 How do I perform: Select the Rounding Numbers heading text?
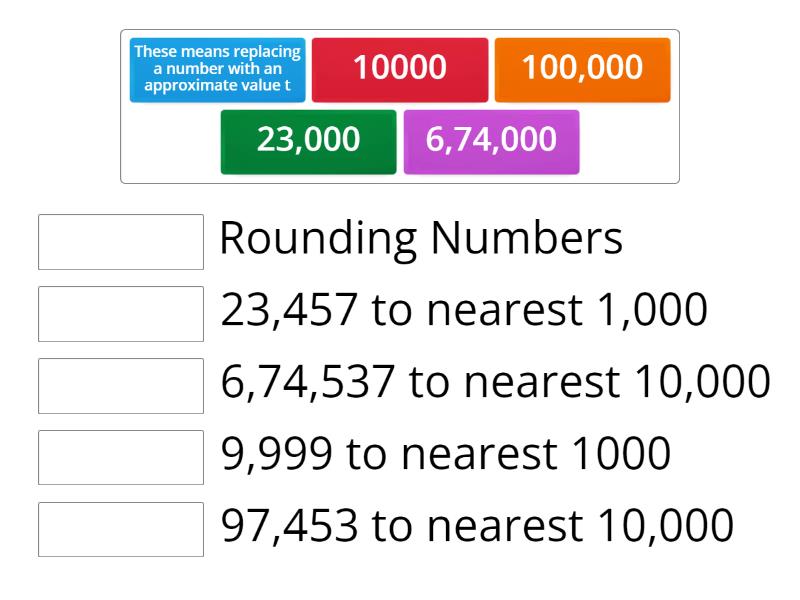point(420,240)
